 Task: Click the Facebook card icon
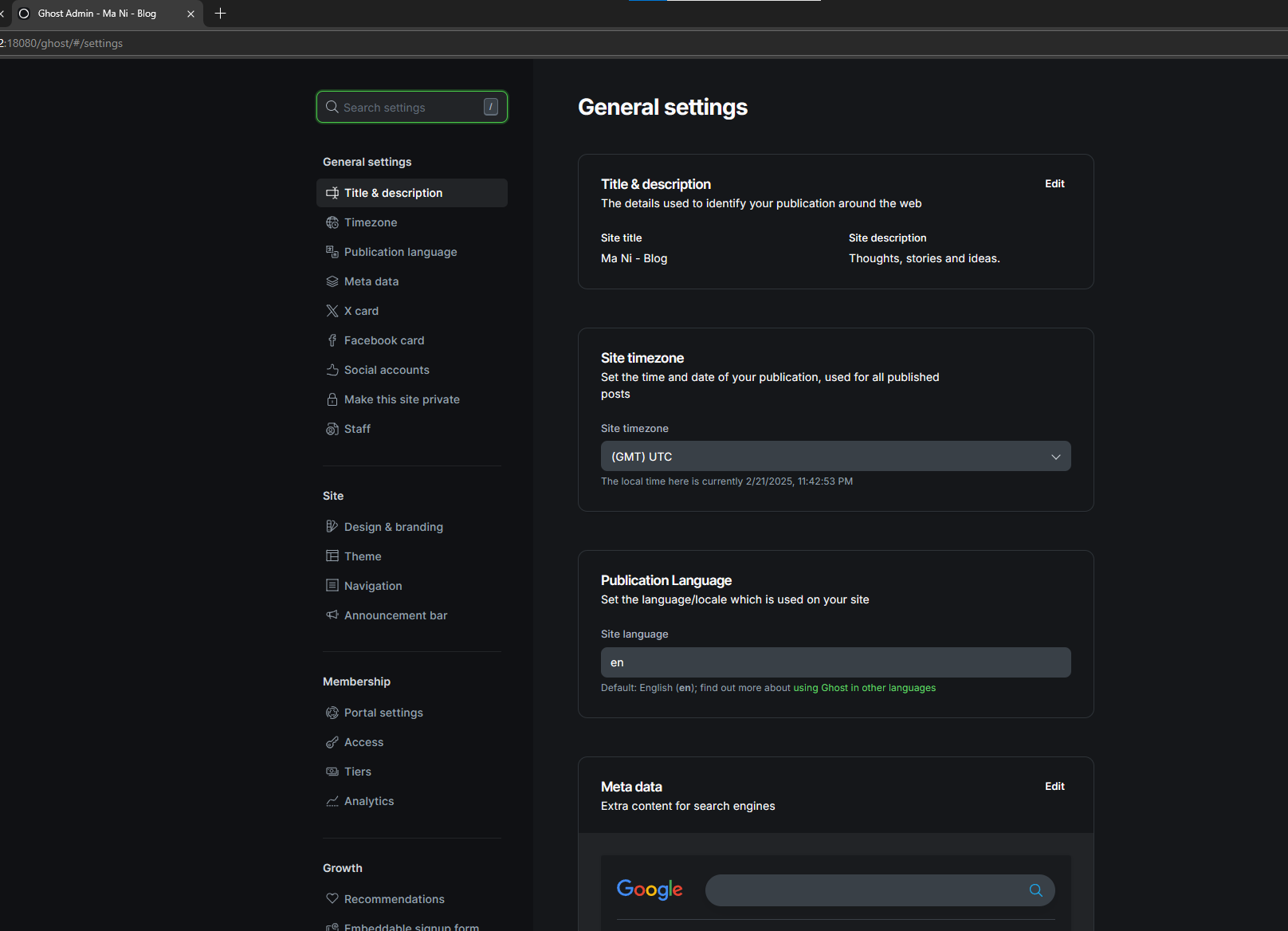coord(332,340)
